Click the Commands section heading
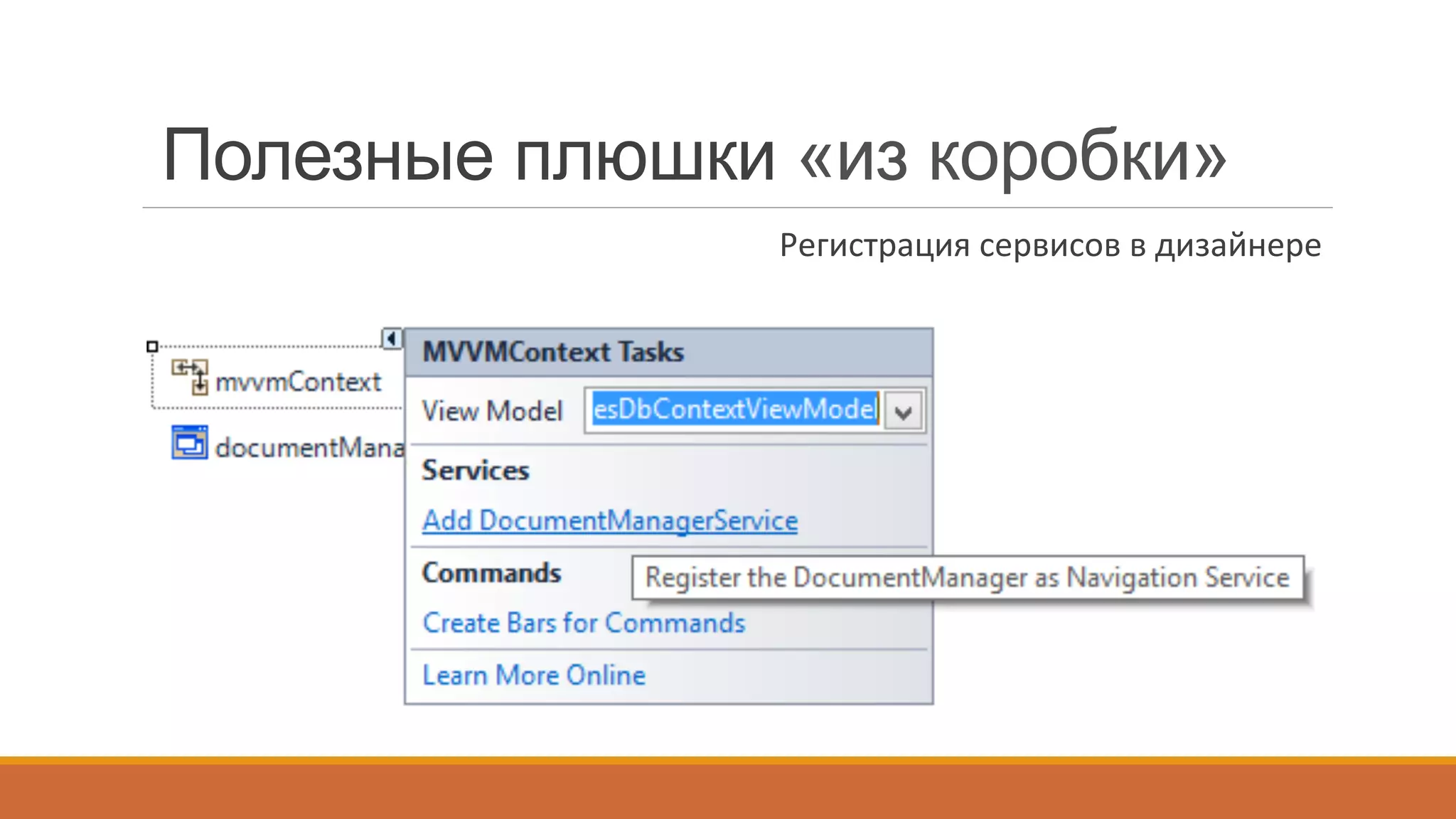The image size is (1456, 819). tap(491, 573)
